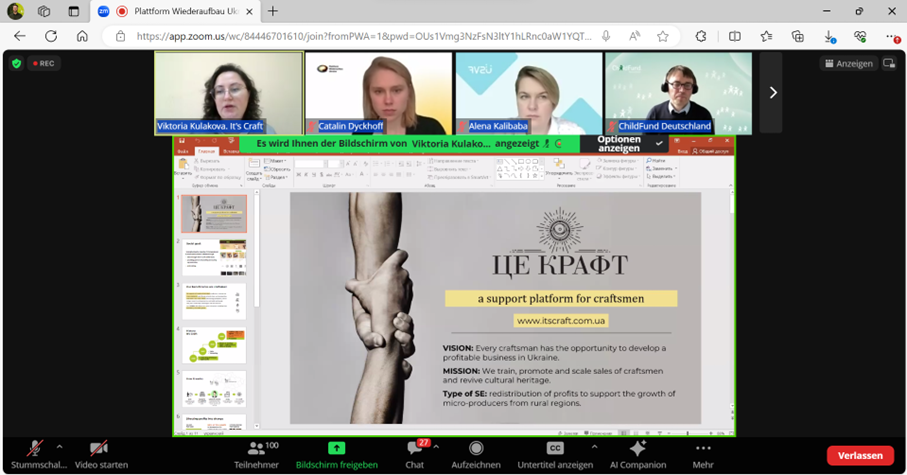Toggle microphone with Stummschalten button
The height and width of the screenshot is (475, 907).
[38, 455]
